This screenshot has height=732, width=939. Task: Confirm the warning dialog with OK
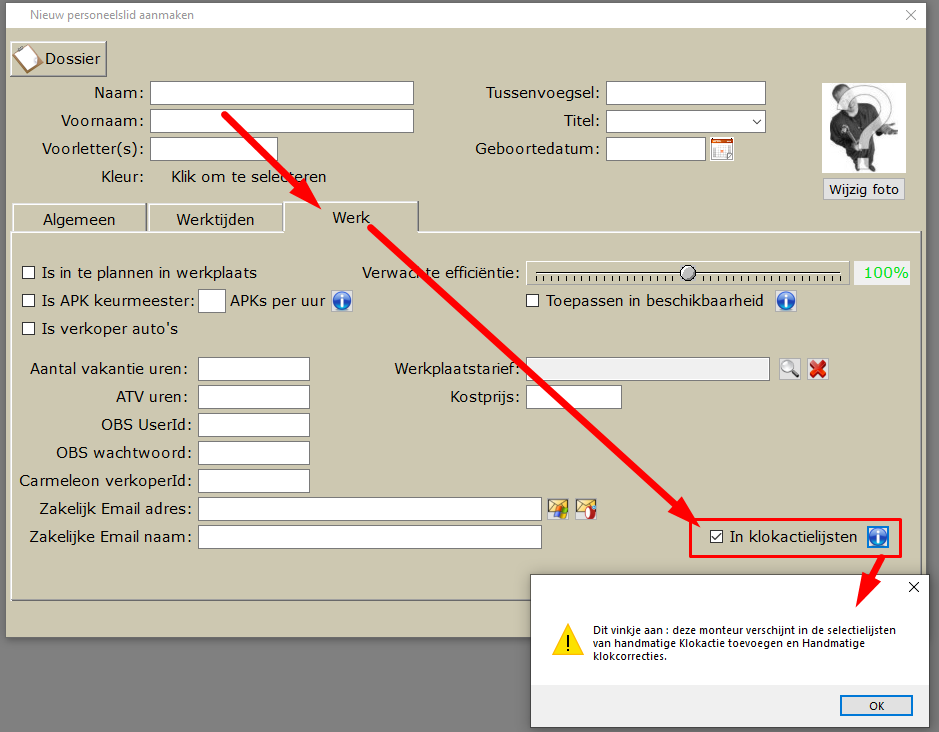click(876, 706)
